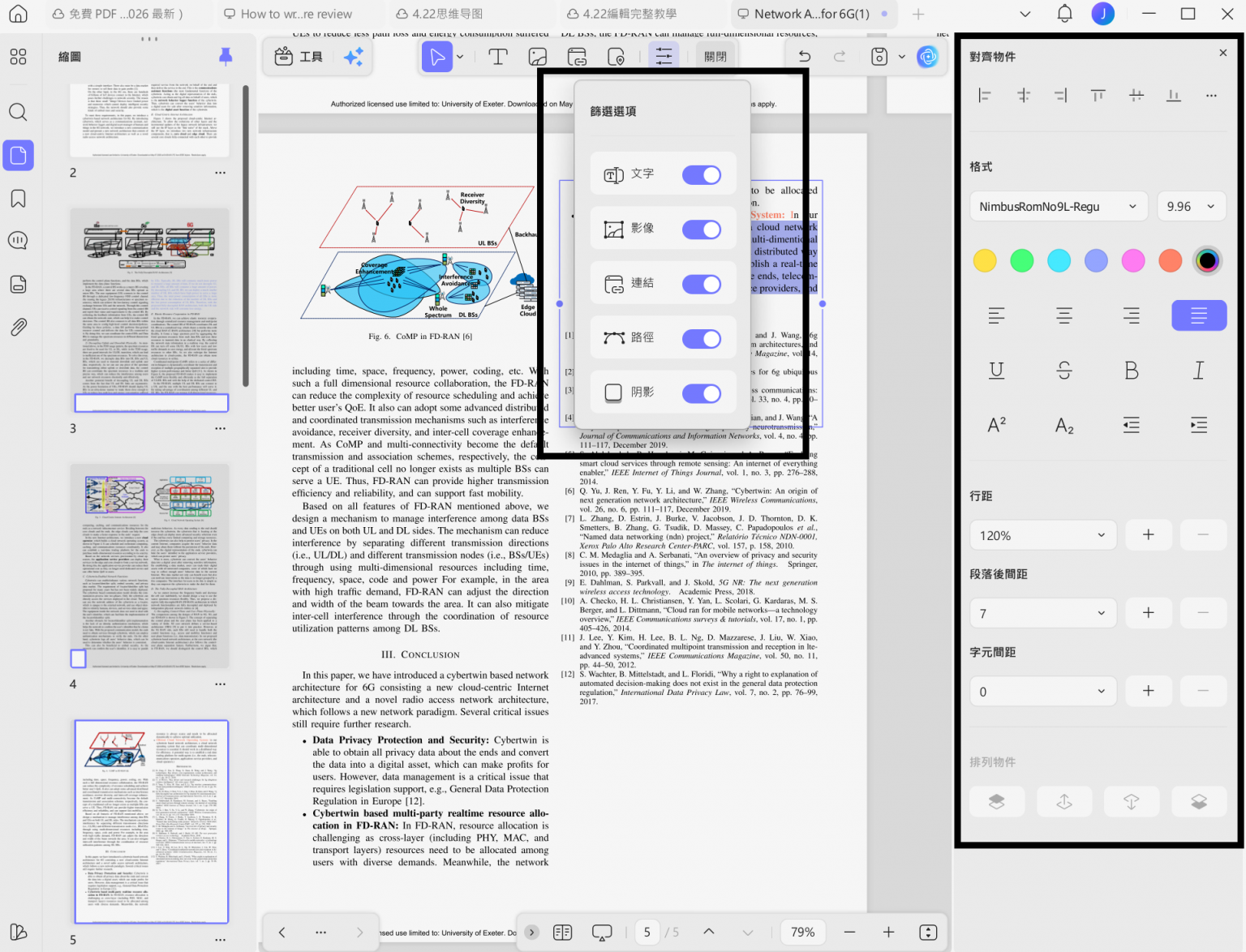
Task: Open the font family dropdown NimbusRomNo9L-Regu
Action: pyautogui.click(x=1059, y=207)
